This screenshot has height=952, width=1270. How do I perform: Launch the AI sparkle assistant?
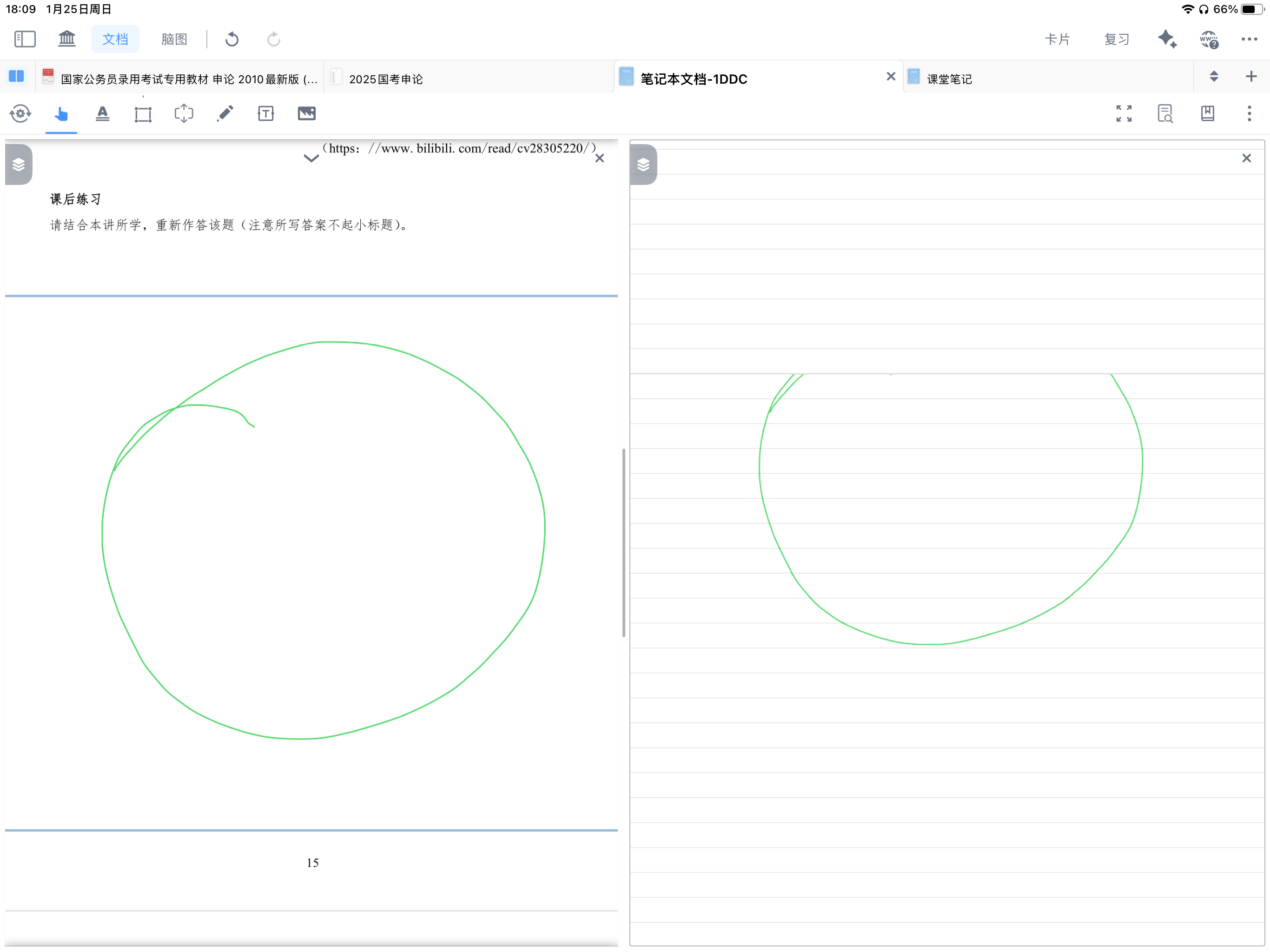point(1167,39)
